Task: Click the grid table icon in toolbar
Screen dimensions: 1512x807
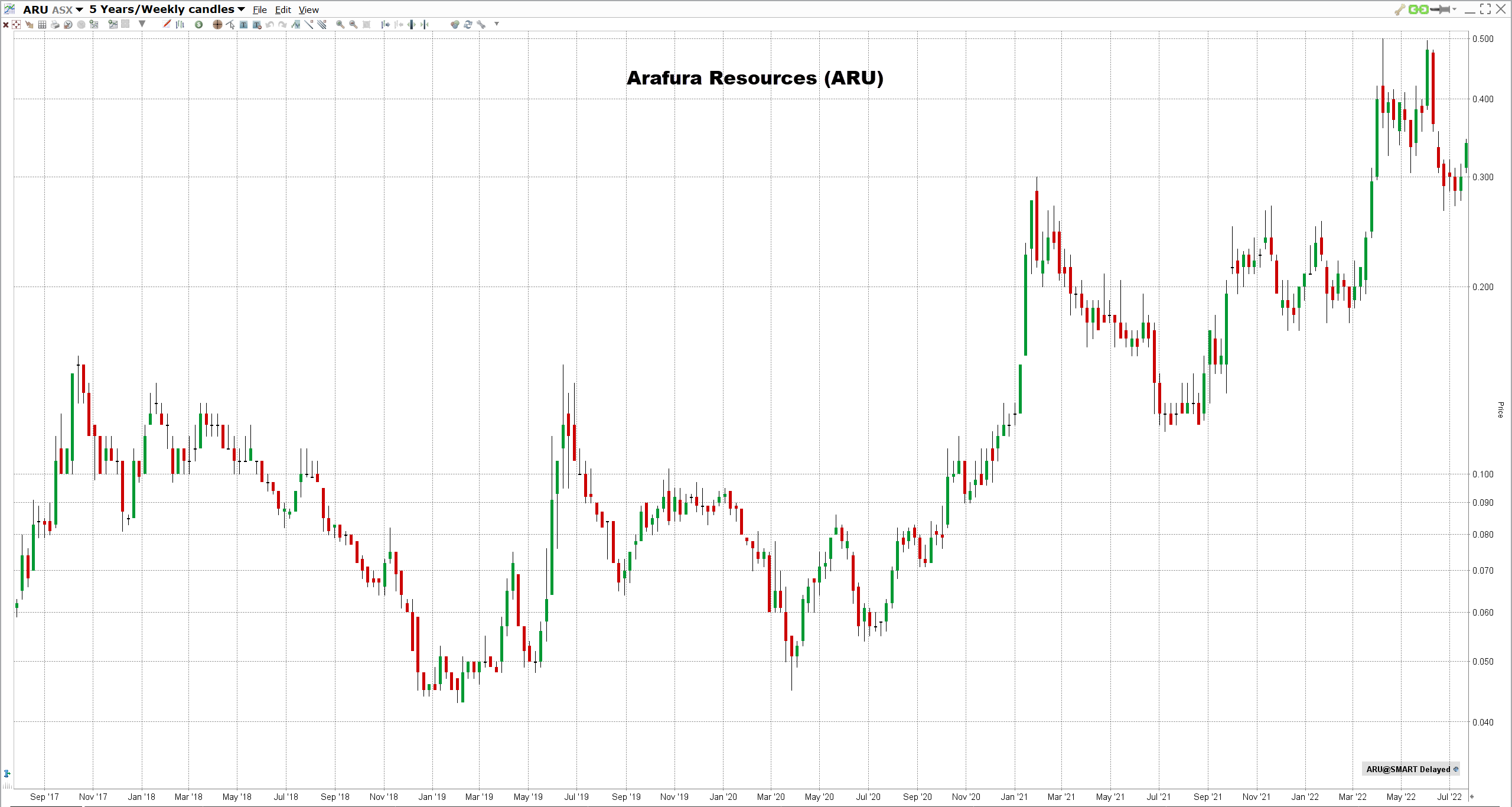Action: 43,25
